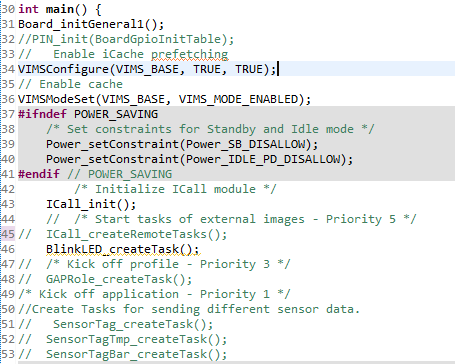Click commented GAPRole_createTask line
The width and height of the screenshot is (455, 364).
pyautogui.click(x=105, y=279)
